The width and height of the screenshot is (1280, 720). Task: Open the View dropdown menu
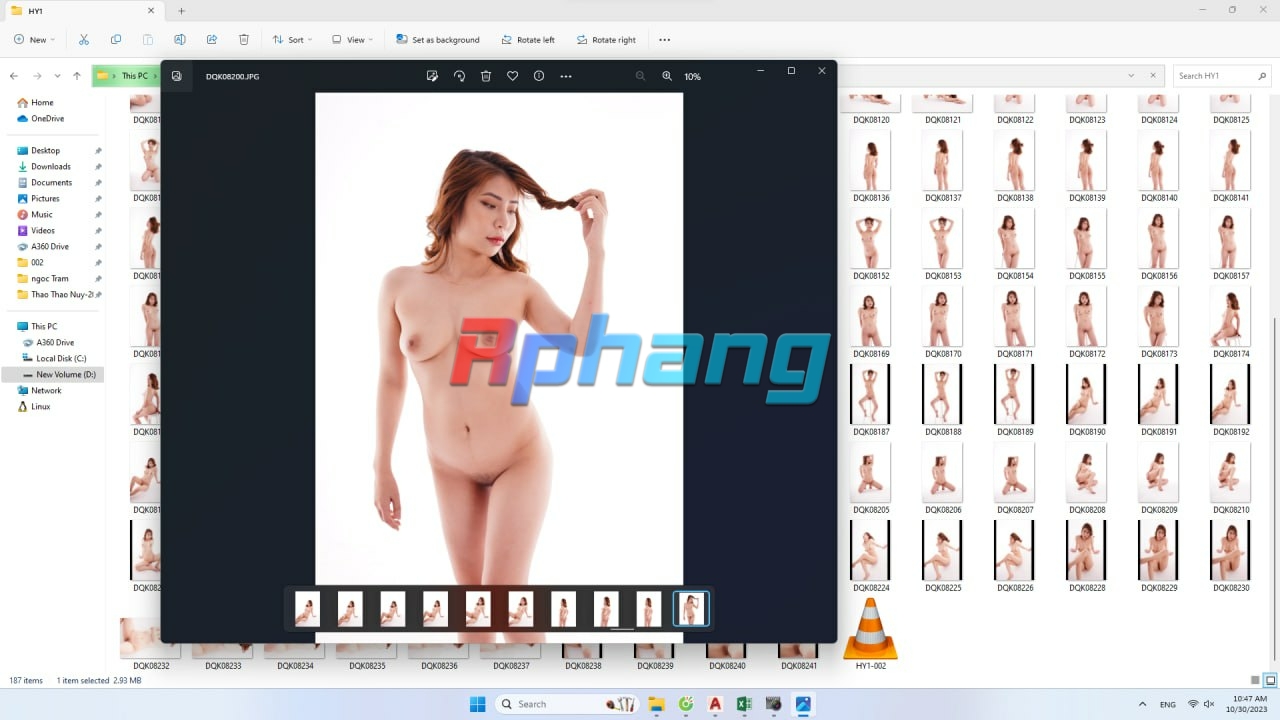(x=352, y=40)
